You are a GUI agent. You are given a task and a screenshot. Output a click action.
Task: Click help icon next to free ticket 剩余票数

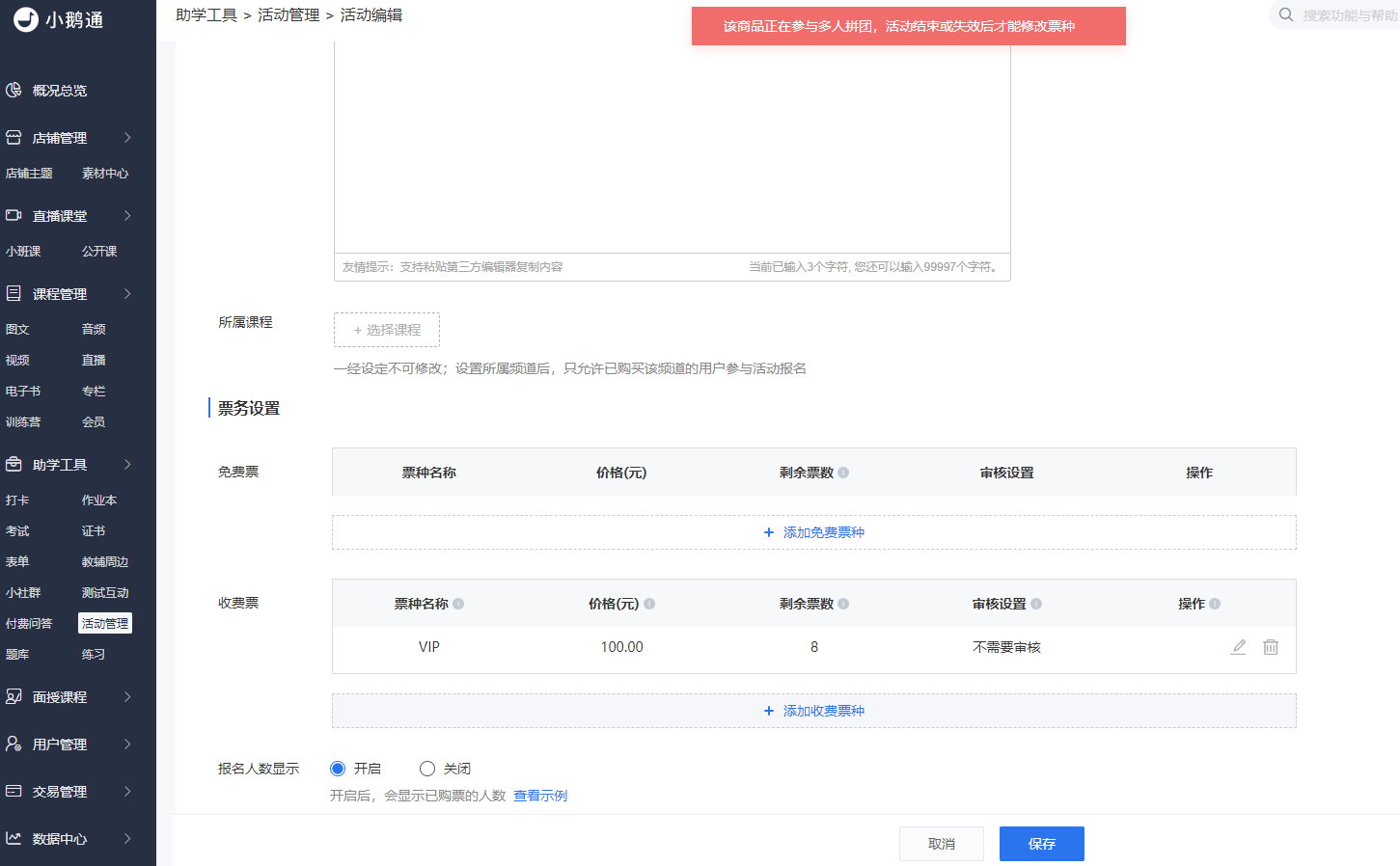pos(843,473)
